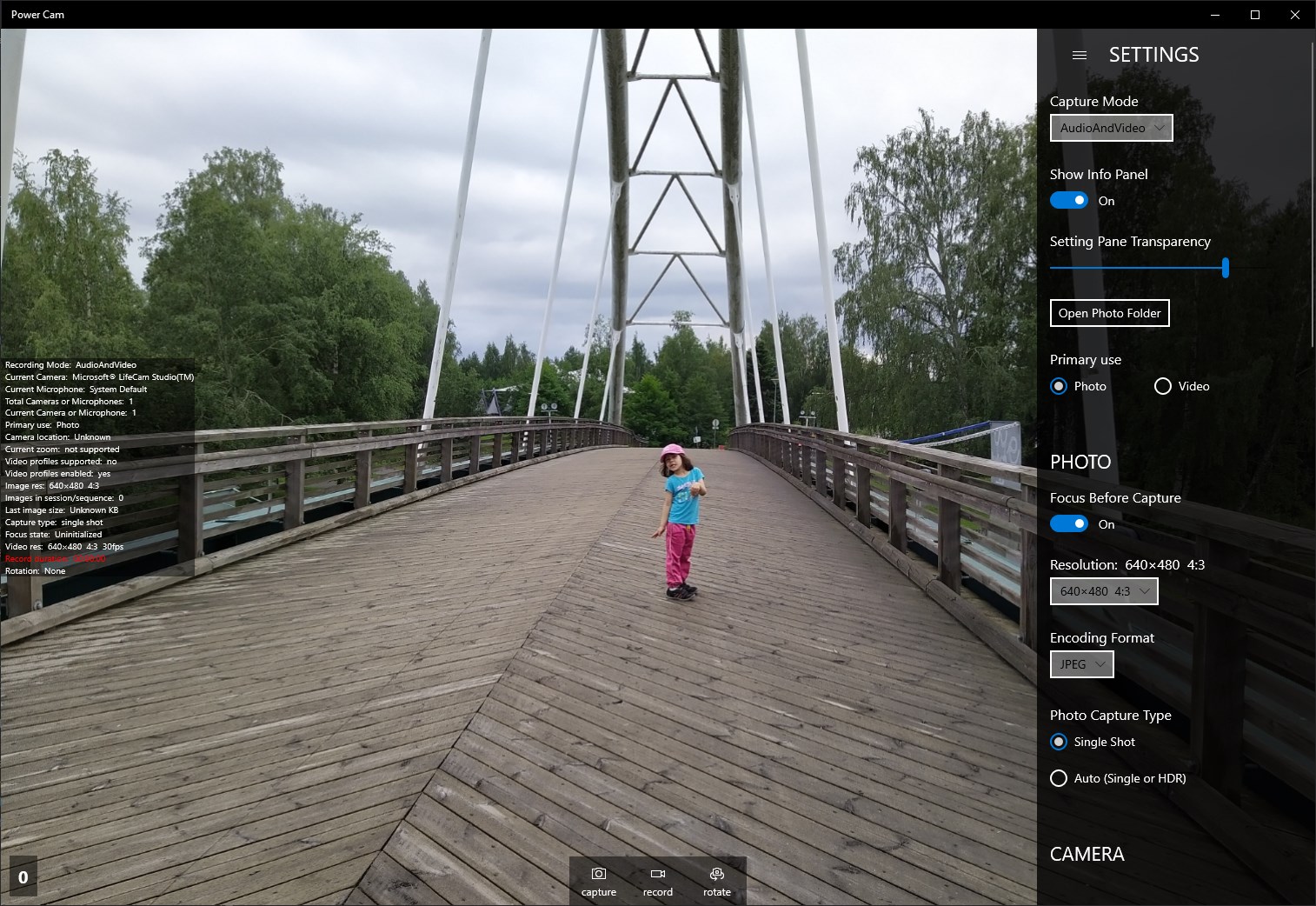The image size is (1316, 906).
Task: Rotate the camera preview
Action: click(x=715, y=880)
